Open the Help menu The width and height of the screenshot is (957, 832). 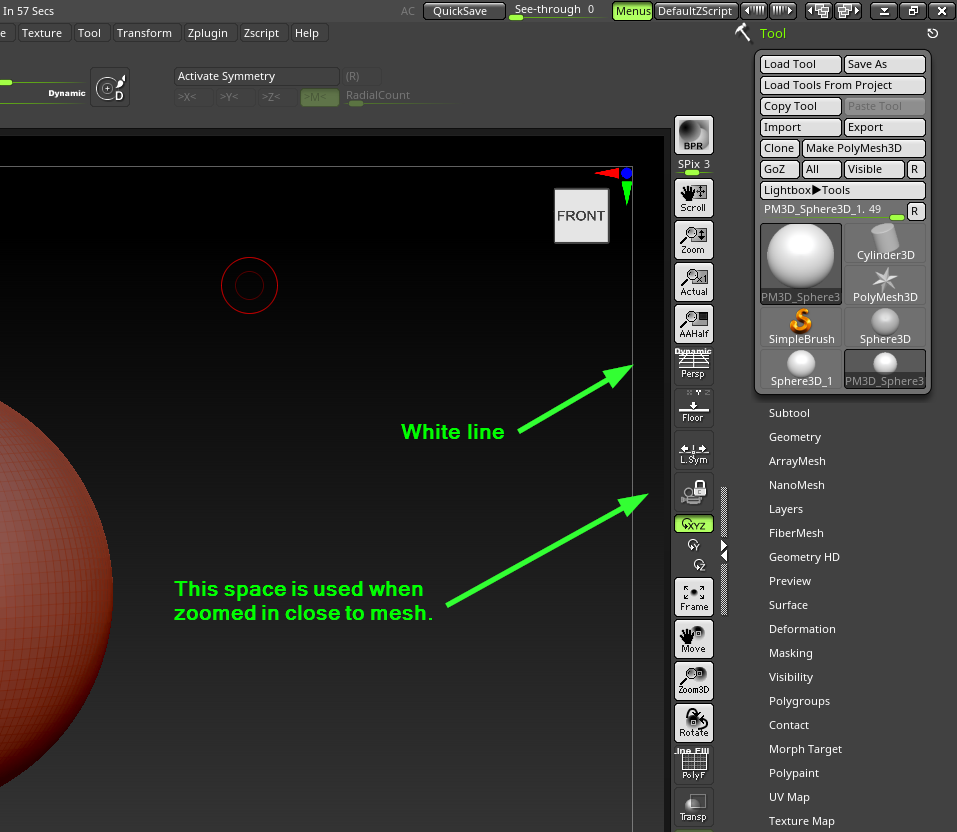307,33
